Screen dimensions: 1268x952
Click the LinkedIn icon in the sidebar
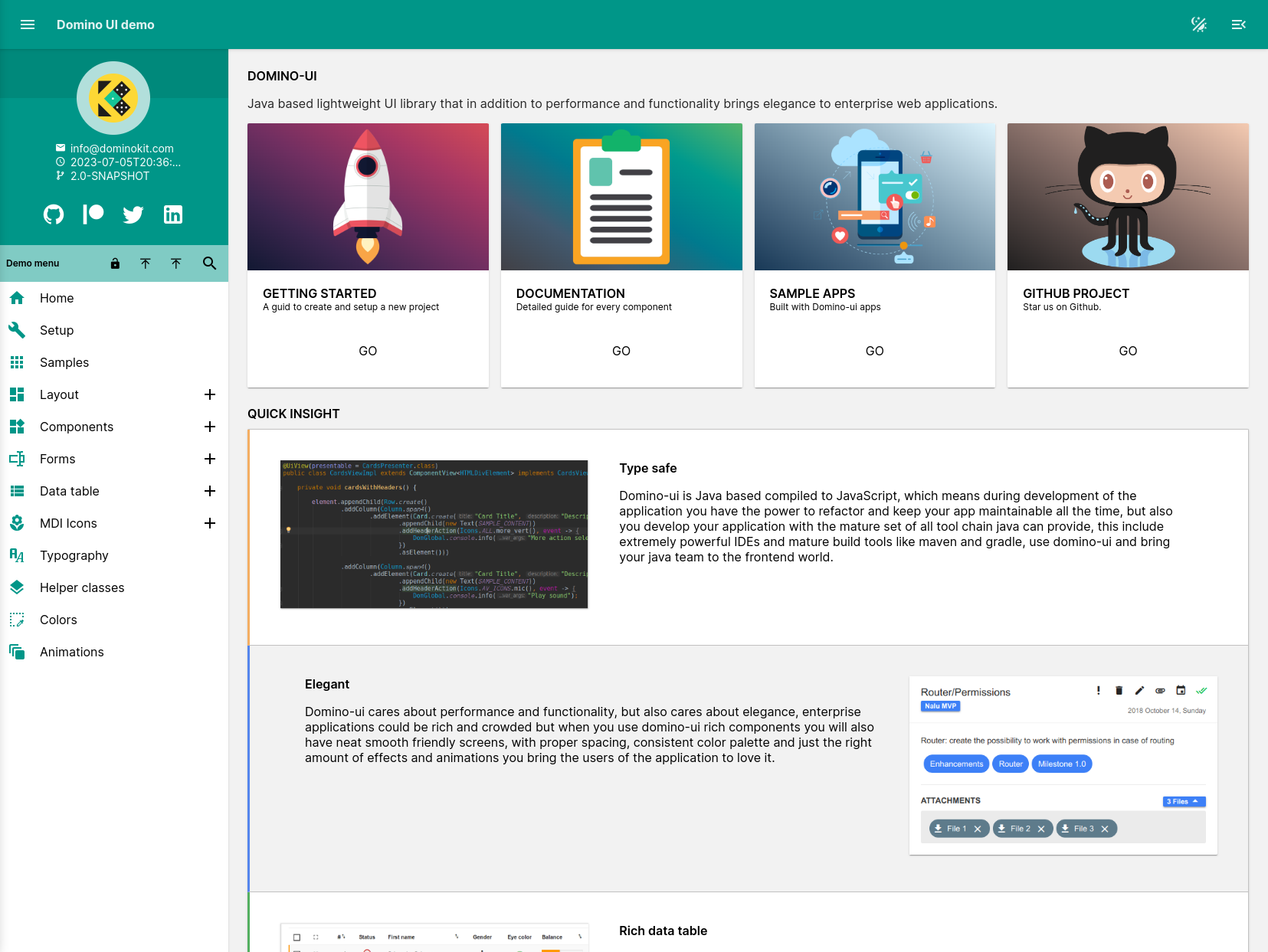click(173, 214)
